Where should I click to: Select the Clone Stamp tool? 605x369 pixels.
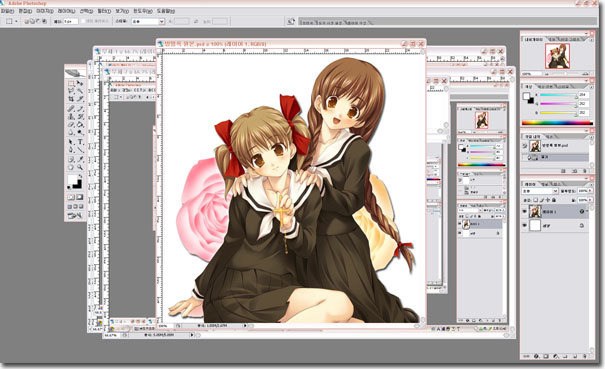point(71,116)
